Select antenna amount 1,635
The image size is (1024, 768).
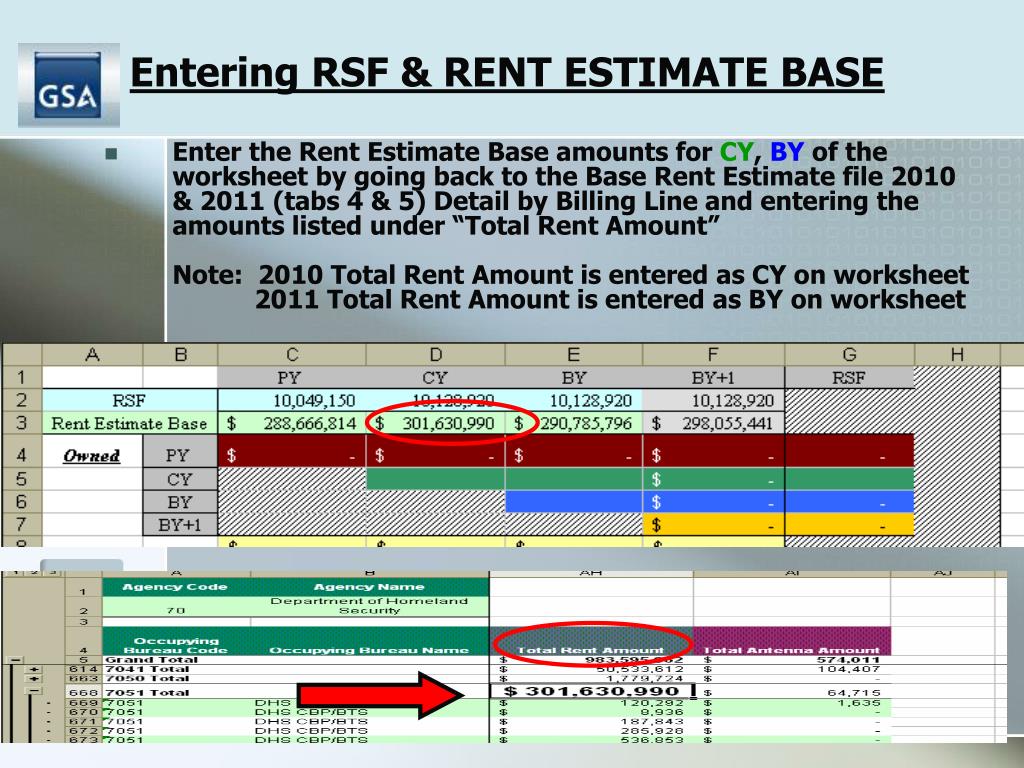click(860, 703)
